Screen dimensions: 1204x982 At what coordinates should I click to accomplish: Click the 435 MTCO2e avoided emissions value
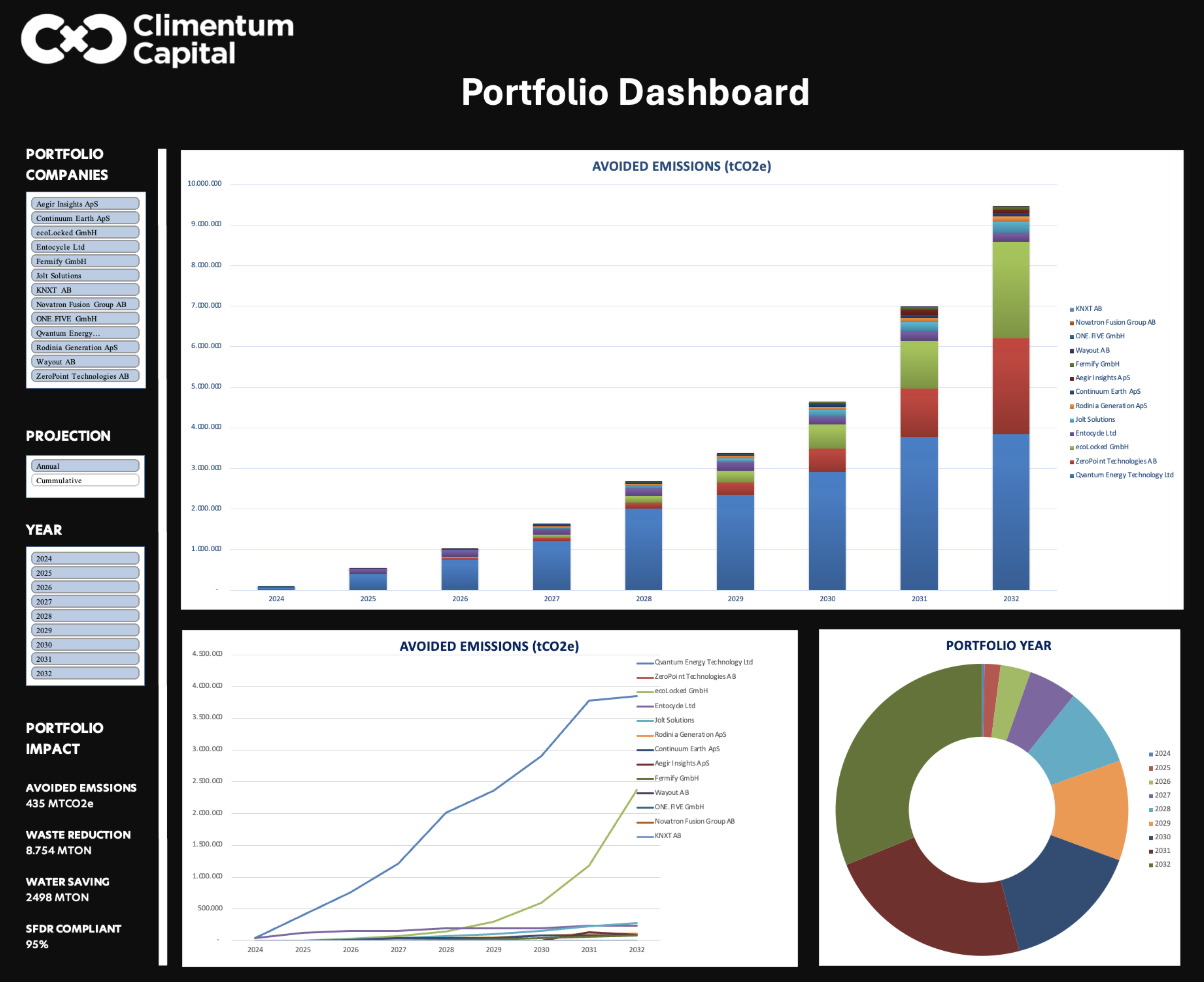60,803
